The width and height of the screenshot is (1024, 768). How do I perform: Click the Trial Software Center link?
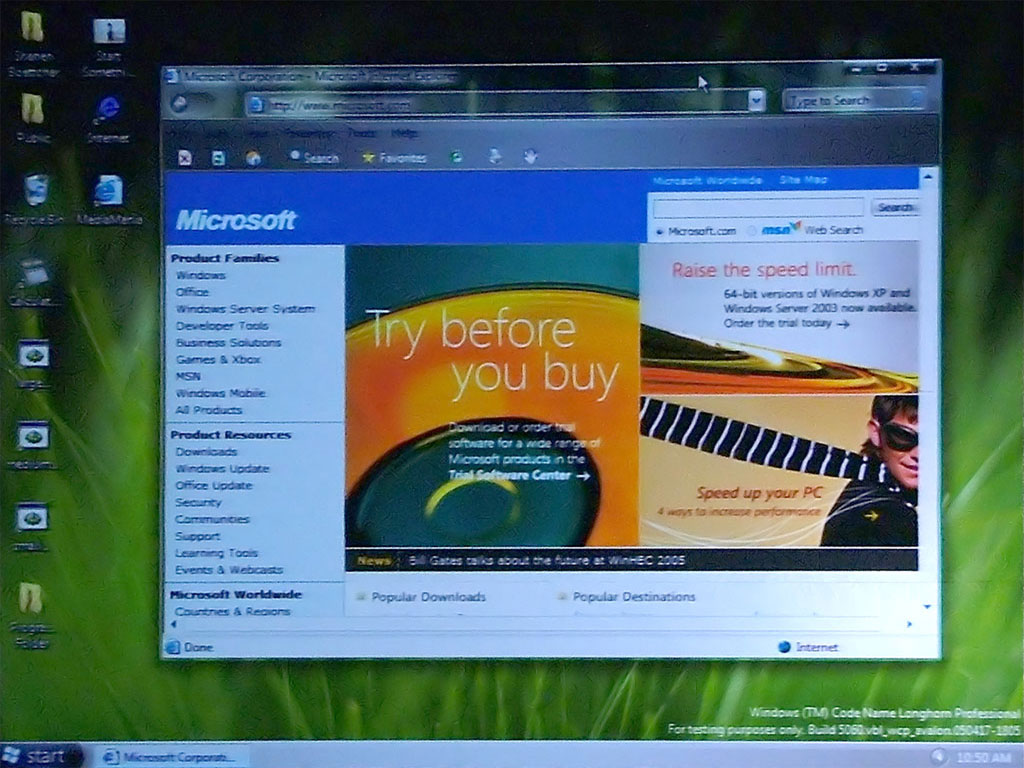click(x=518, y=475)
